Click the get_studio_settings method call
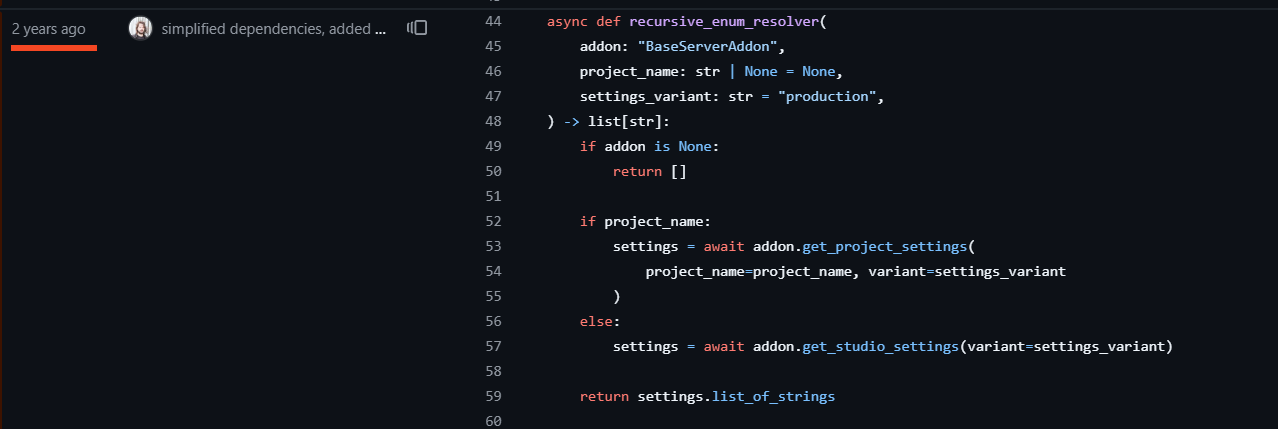This screenshot has width=1278, height=429. coord(880,346)
